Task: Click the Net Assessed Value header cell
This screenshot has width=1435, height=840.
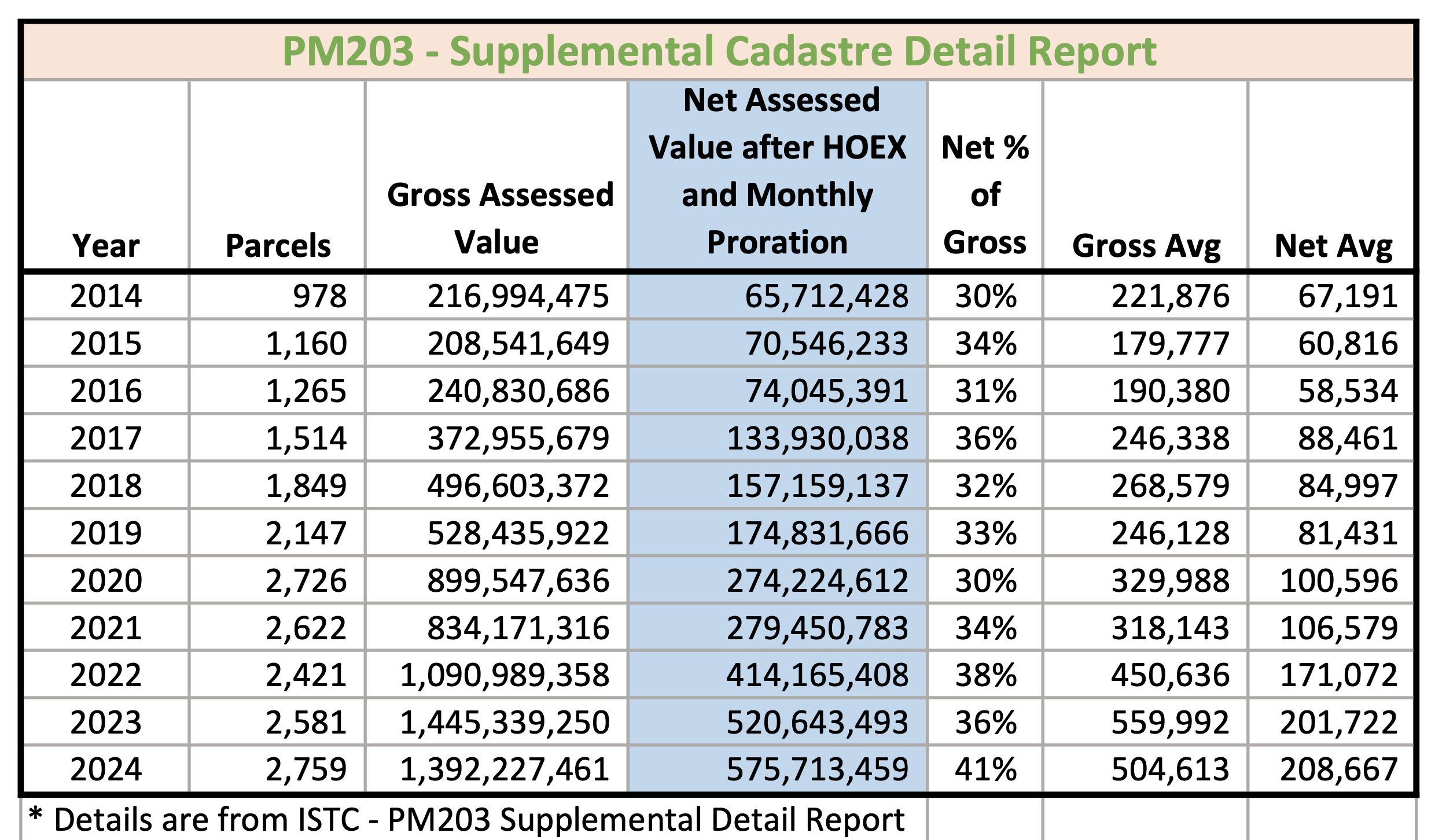Action: click(x=777, y=171)
